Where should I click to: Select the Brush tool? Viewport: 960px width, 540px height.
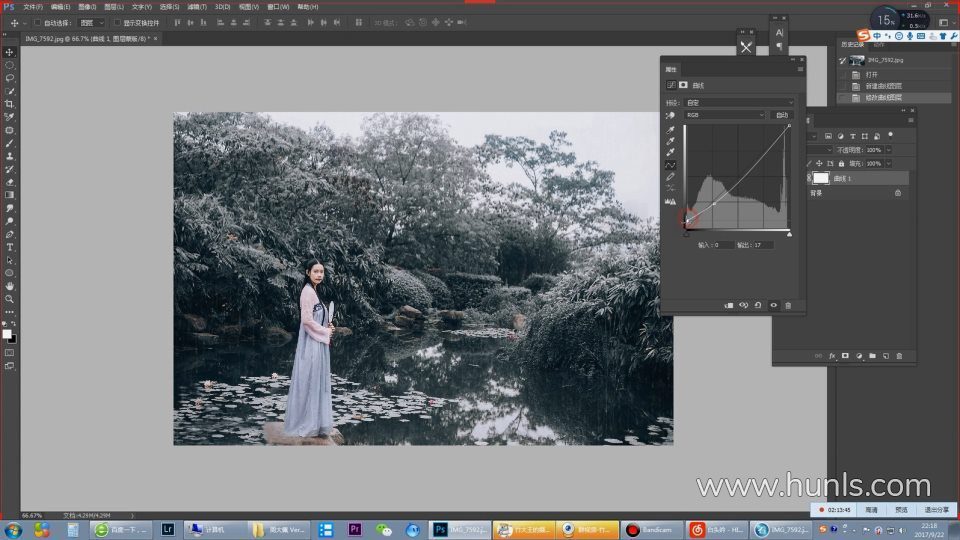(9, 143)
